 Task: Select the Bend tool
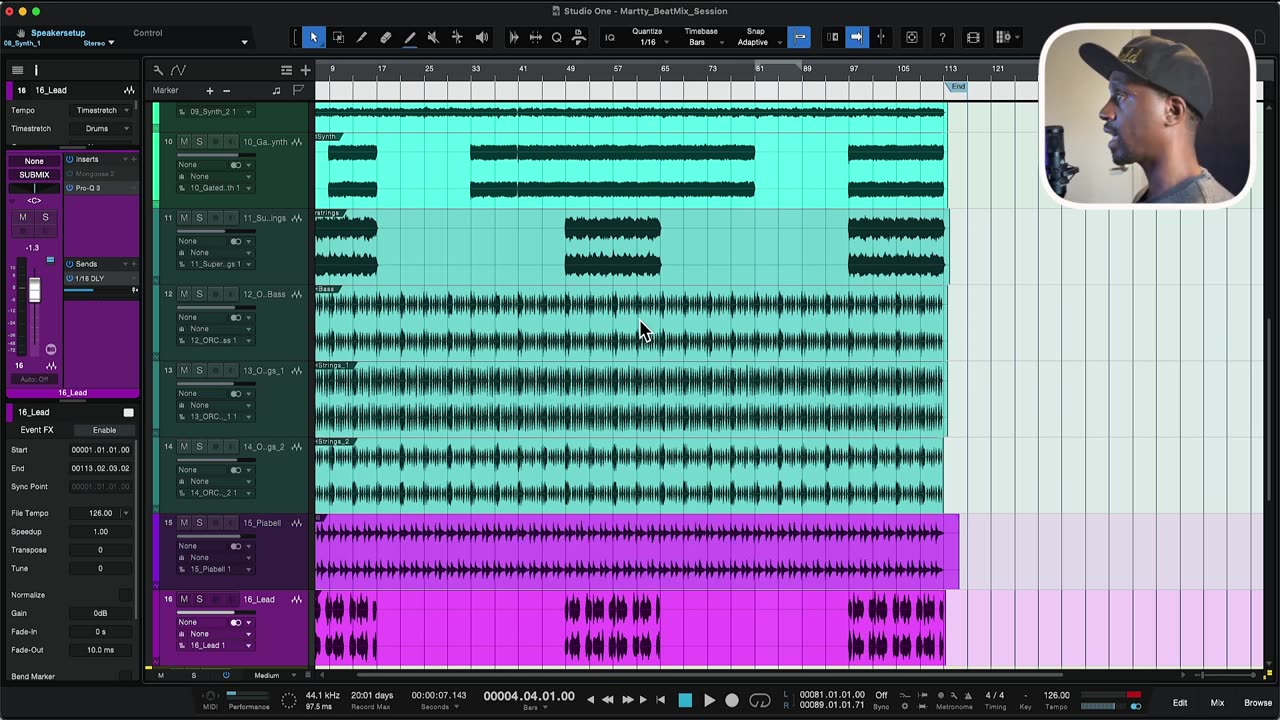coord(457,37)
